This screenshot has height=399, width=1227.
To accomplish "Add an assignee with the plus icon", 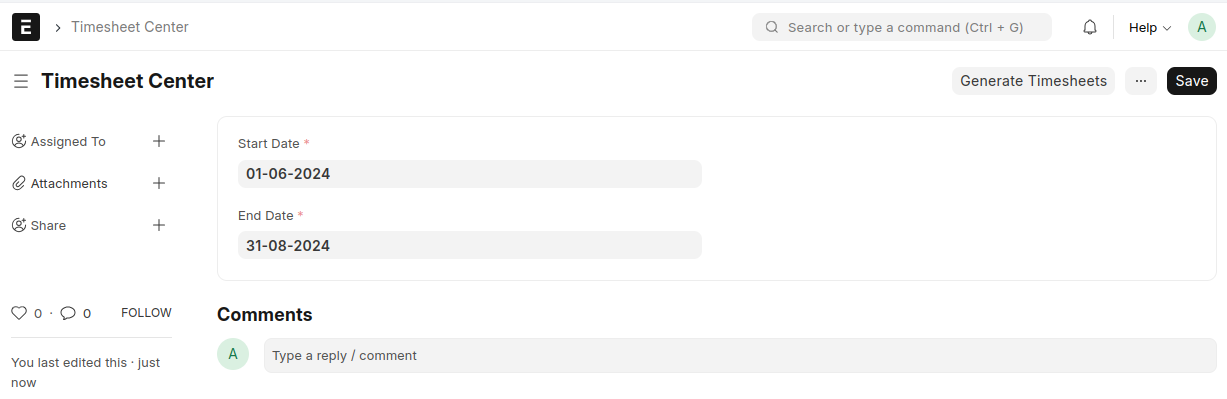I will (x=158, y=141).
